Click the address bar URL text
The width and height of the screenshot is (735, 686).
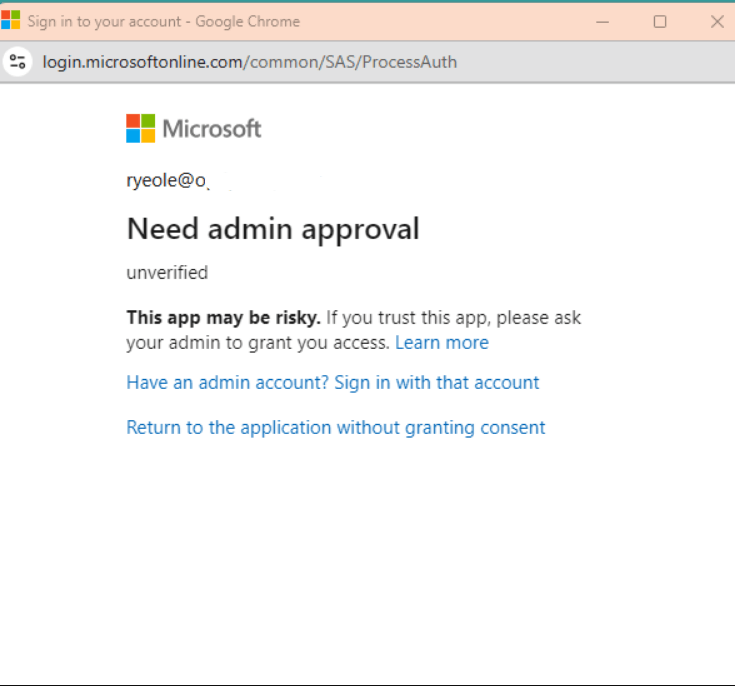tap(249, 62)
